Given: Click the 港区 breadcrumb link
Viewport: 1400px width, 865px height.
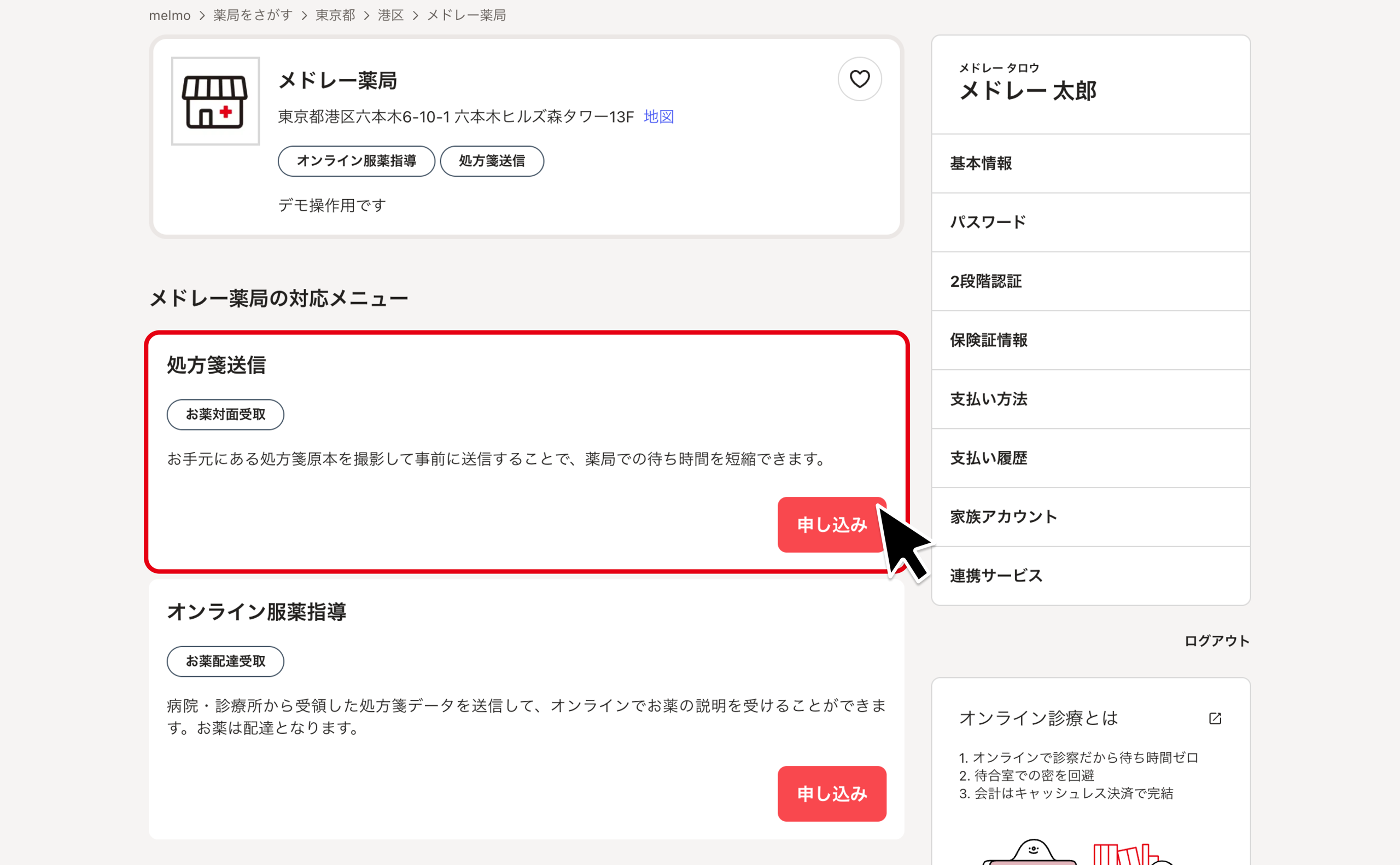Looking at the screenshot, I should [x=390, y=15].
